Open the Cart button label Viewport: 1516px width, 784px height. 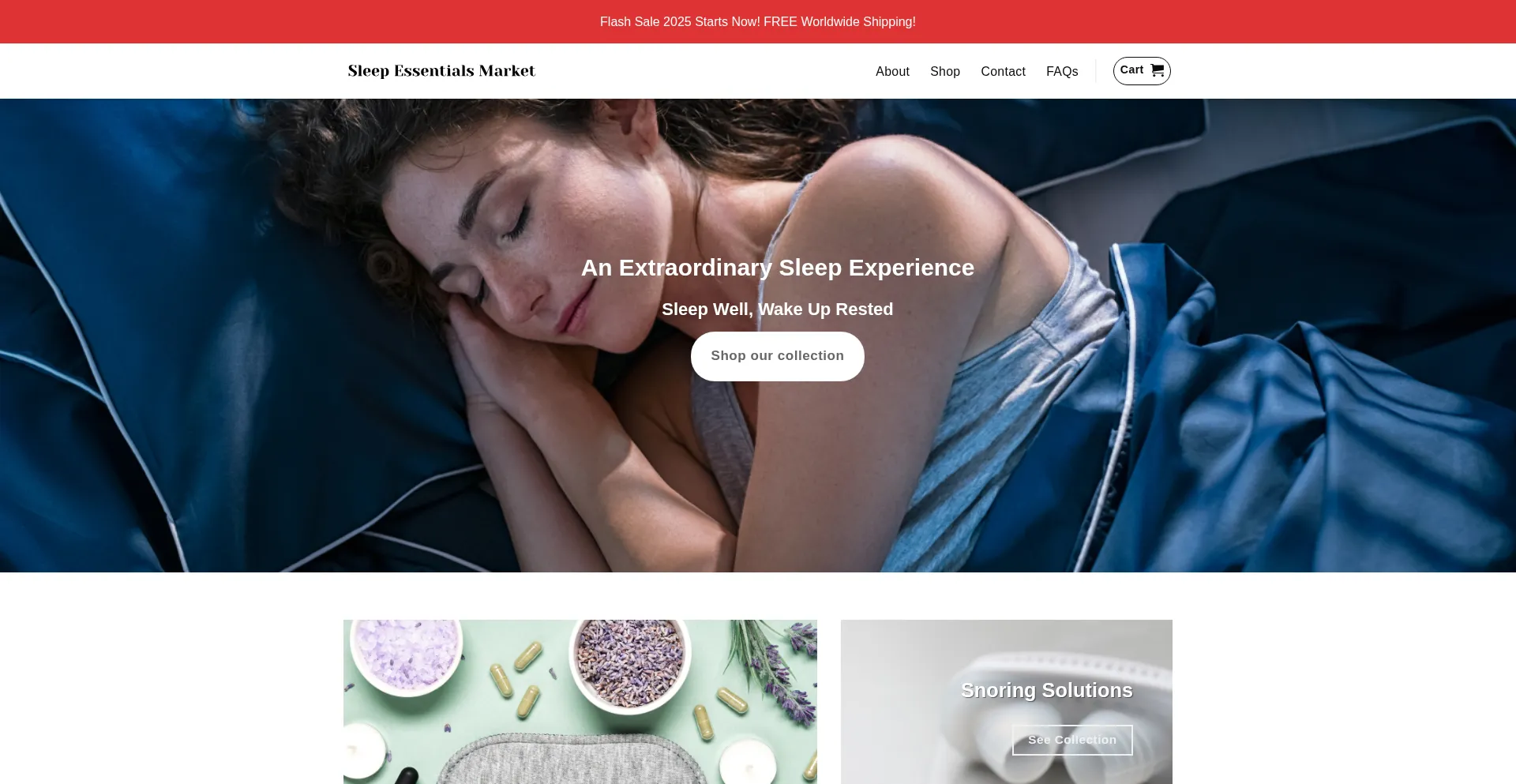(1131, 70)
